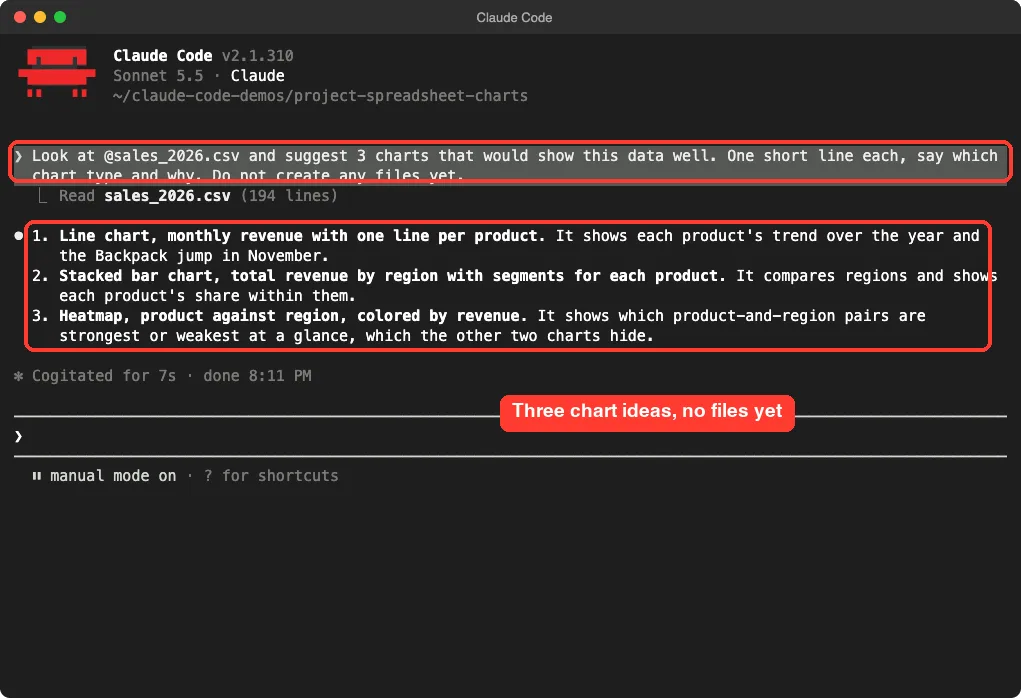This screenshot has height=698, width=1021.
Task: Click the 'Line chart, monthly revenue' suggestion heading
Action: pyautogui.click(x=302, y=236)
